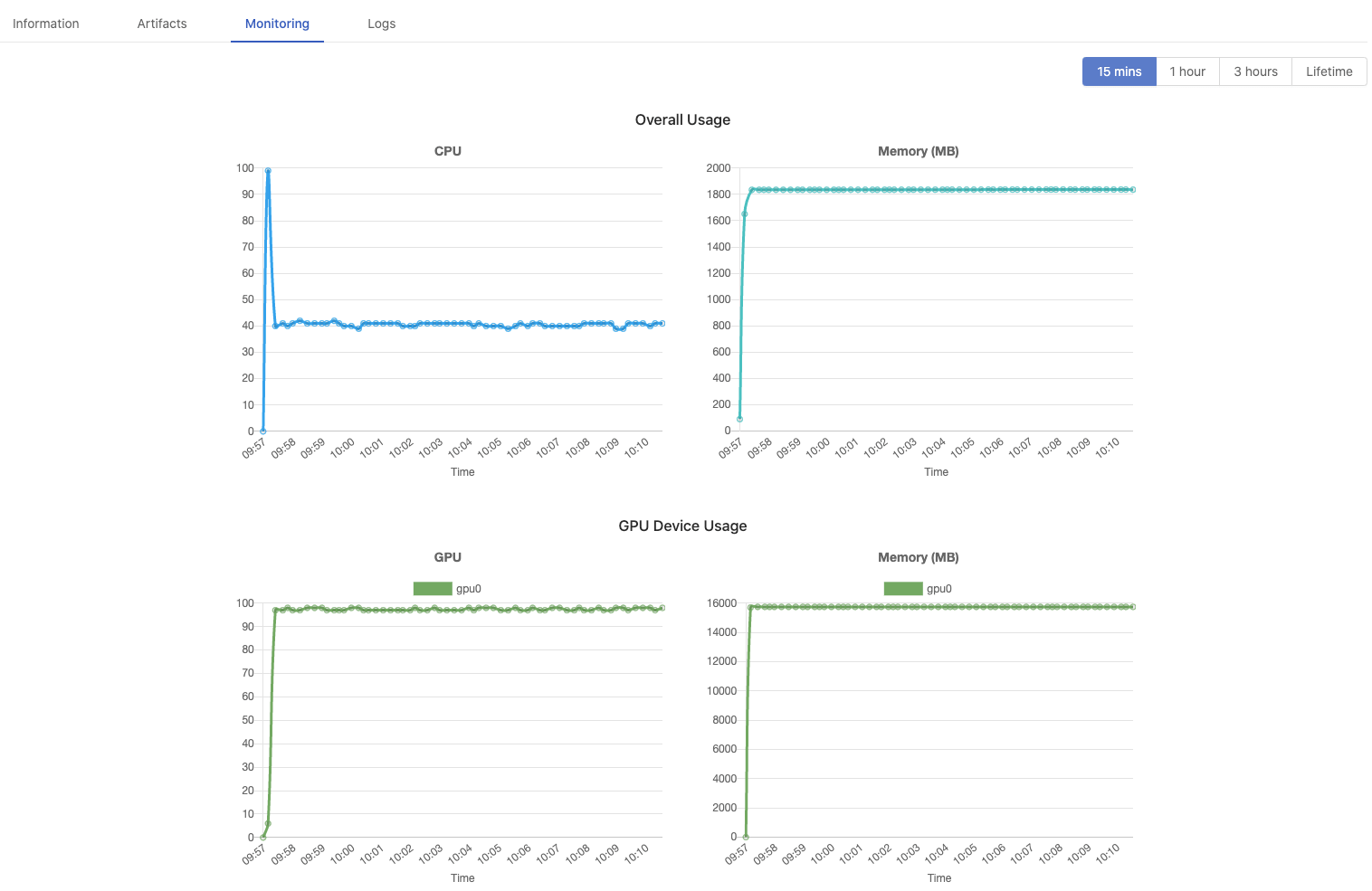1372x891 pixels.
Task: Click the 10:00 label on CPU chart axis
Action: 342,449
